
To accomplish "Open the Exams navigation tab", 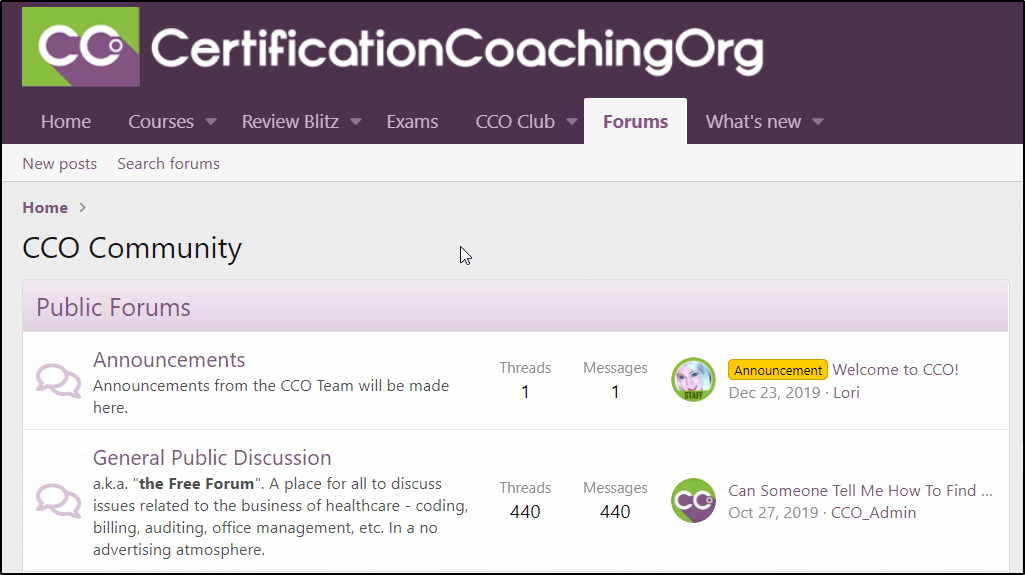I will click(412, 122).
